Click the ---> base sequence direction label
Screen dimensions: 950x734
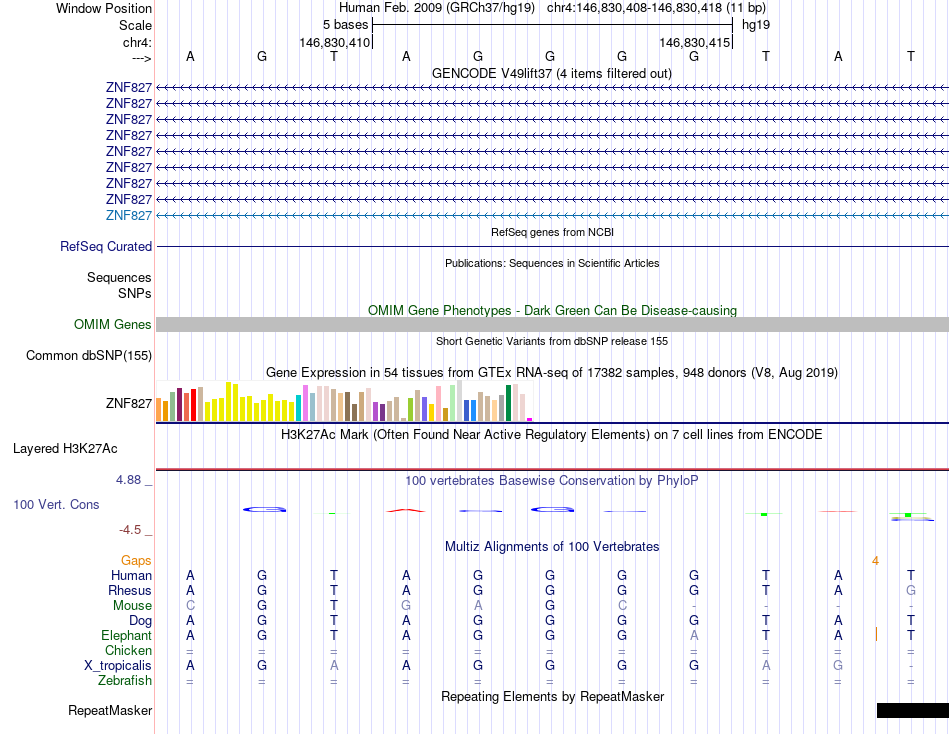142,58
